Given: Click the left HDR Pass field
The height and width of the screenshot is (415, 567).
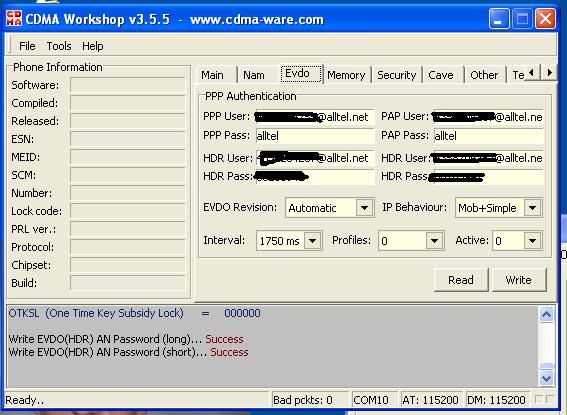Looking at the screenshot, I should click(315, 177).
